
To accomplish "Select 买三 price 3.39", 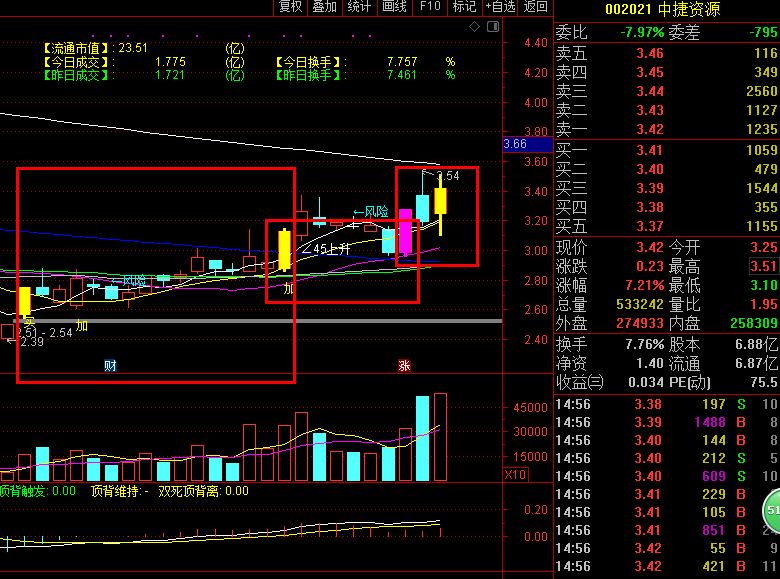I will point(650,189).
